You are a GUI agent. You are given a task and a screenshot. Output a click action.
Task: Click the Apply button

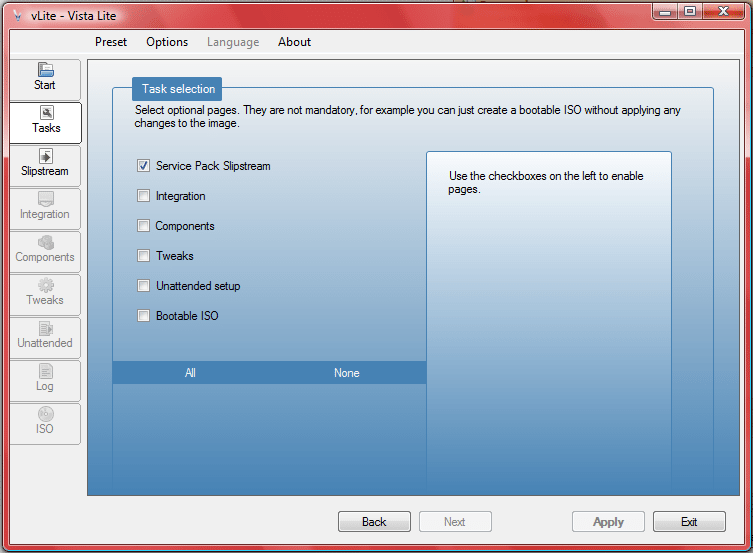click(608, 521)
